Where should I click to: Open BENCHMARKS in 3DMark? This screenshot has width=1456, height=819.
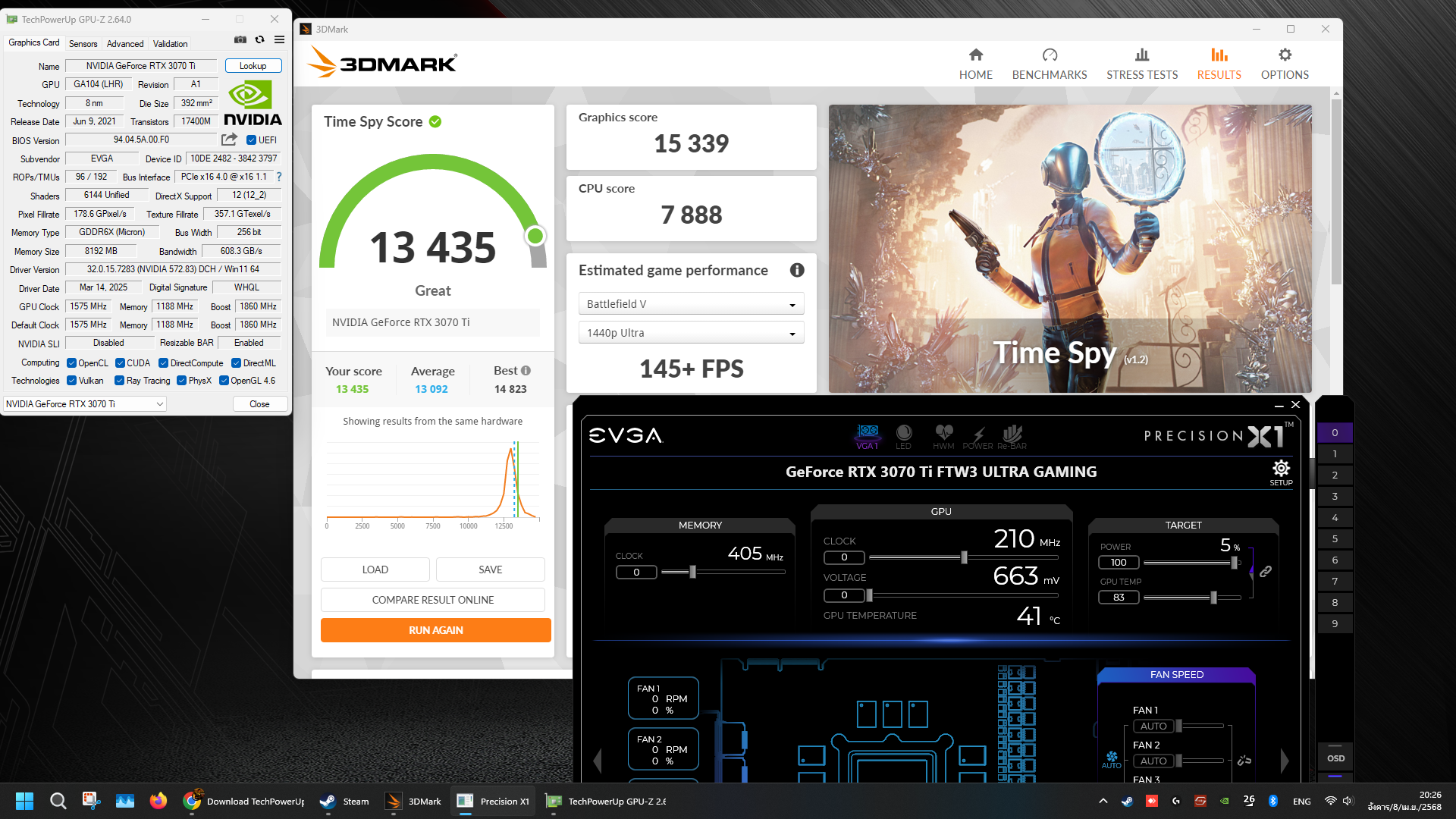point(1050,64)
